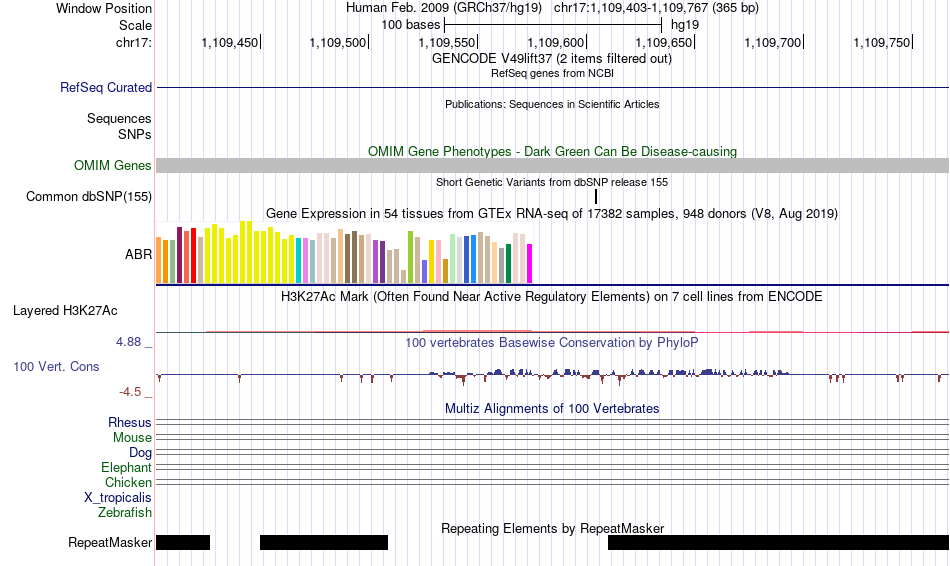
Task: Click the ABR gene expression label
Action: [138, 254]
